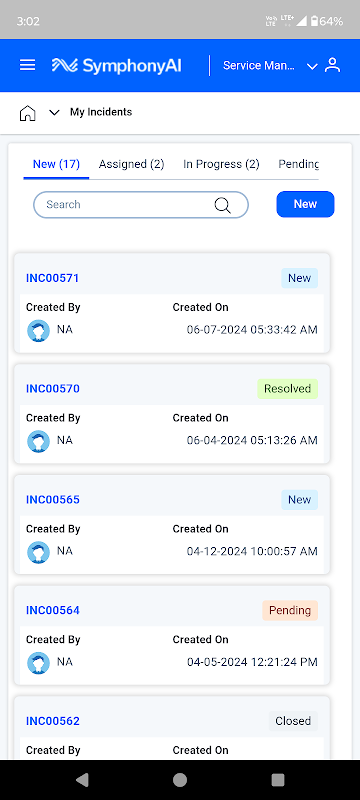Tap the creator avatar on INC00564
This screenshot has height=800, width=360.
38,663
